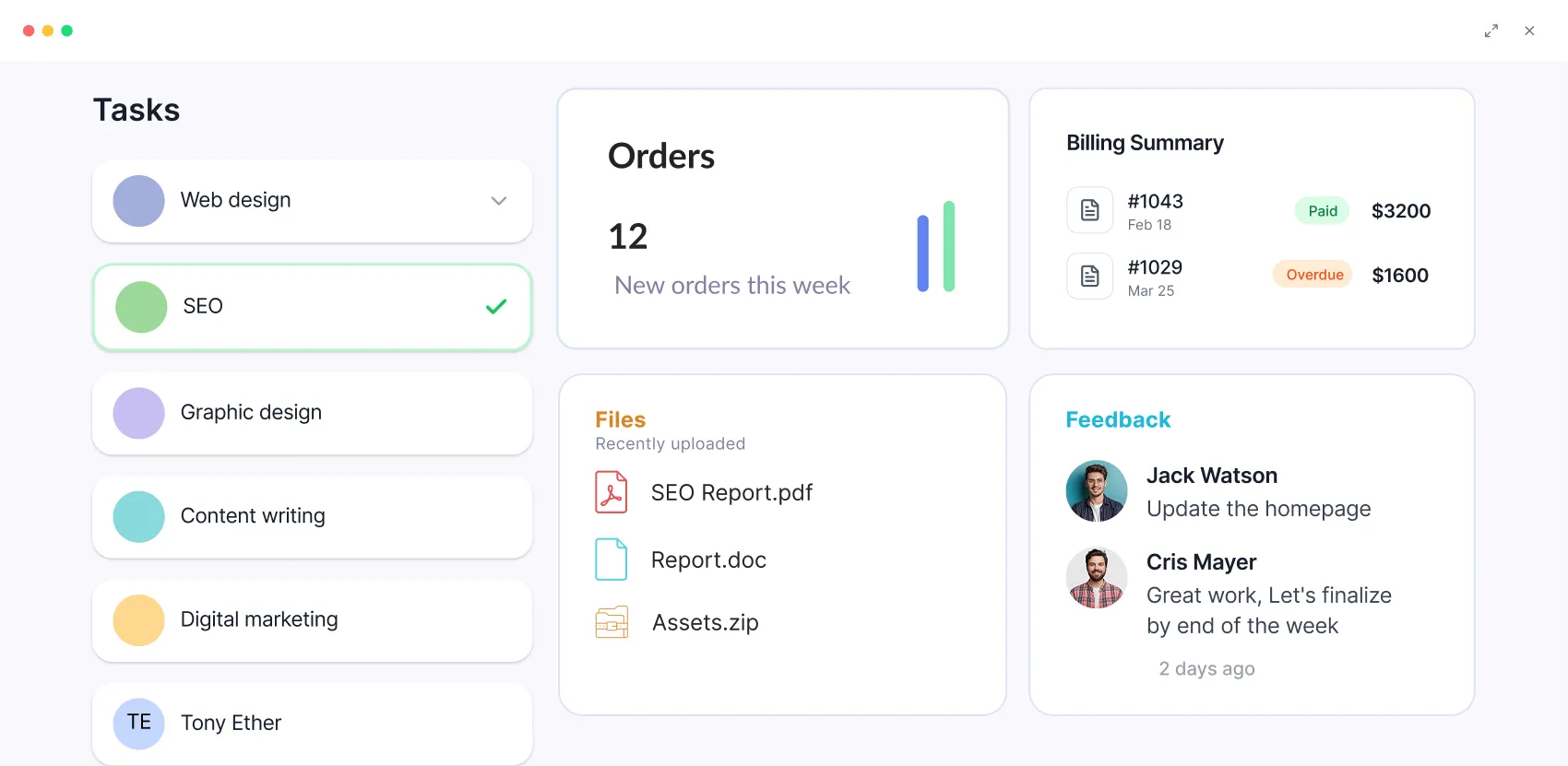
Task: Click Cris Mayer's profile photo
Action: 1096,578
